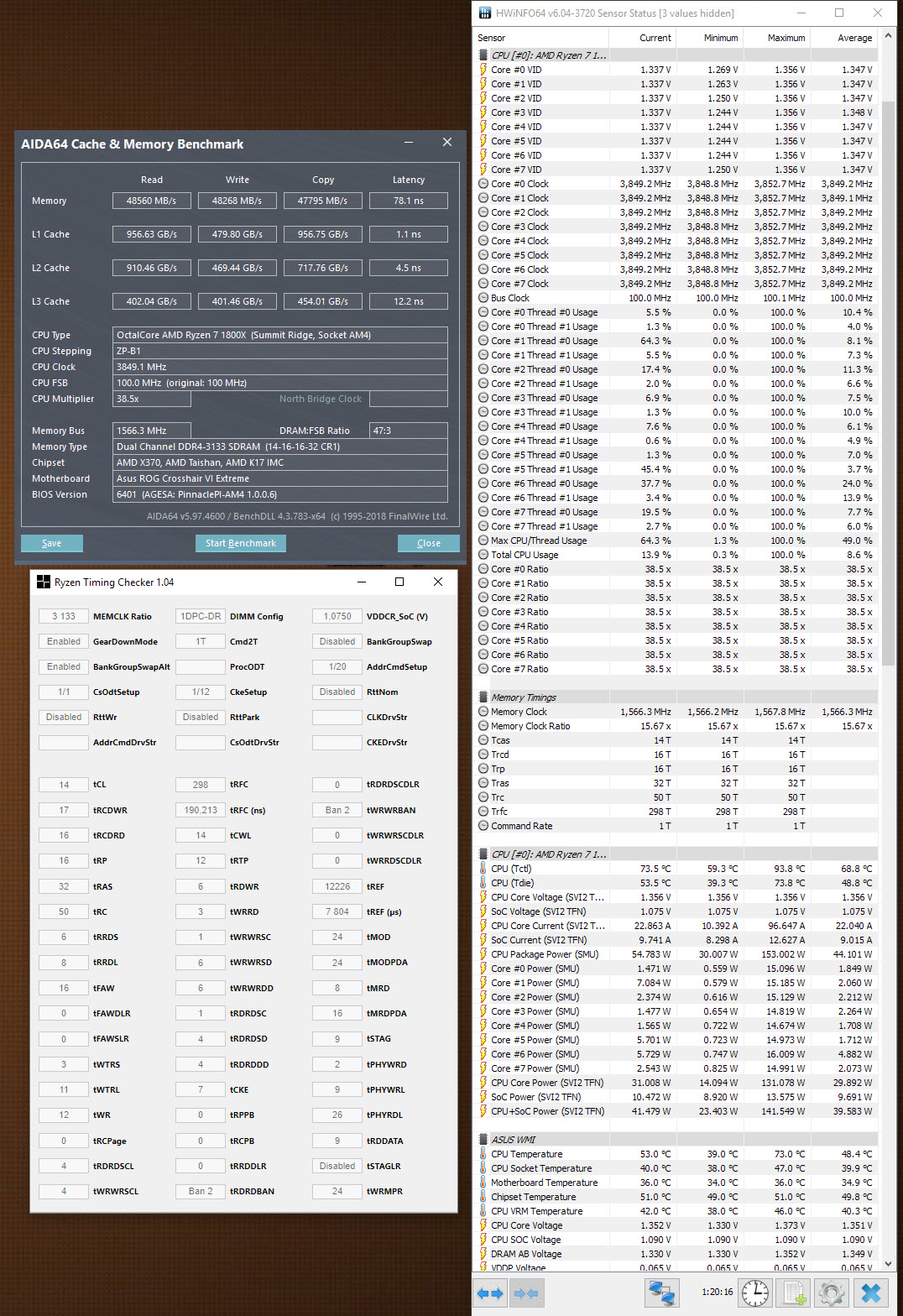Select the Motherboard Temperature row
The image size is (903, 1316).
[x=676, y=1183]
